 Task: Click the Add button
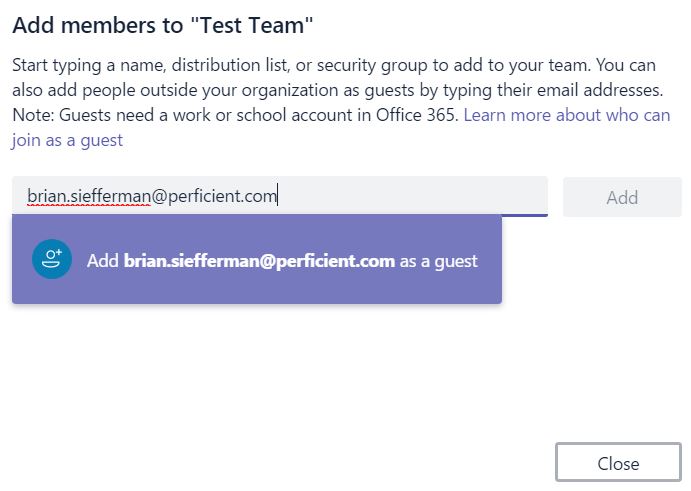622,197
